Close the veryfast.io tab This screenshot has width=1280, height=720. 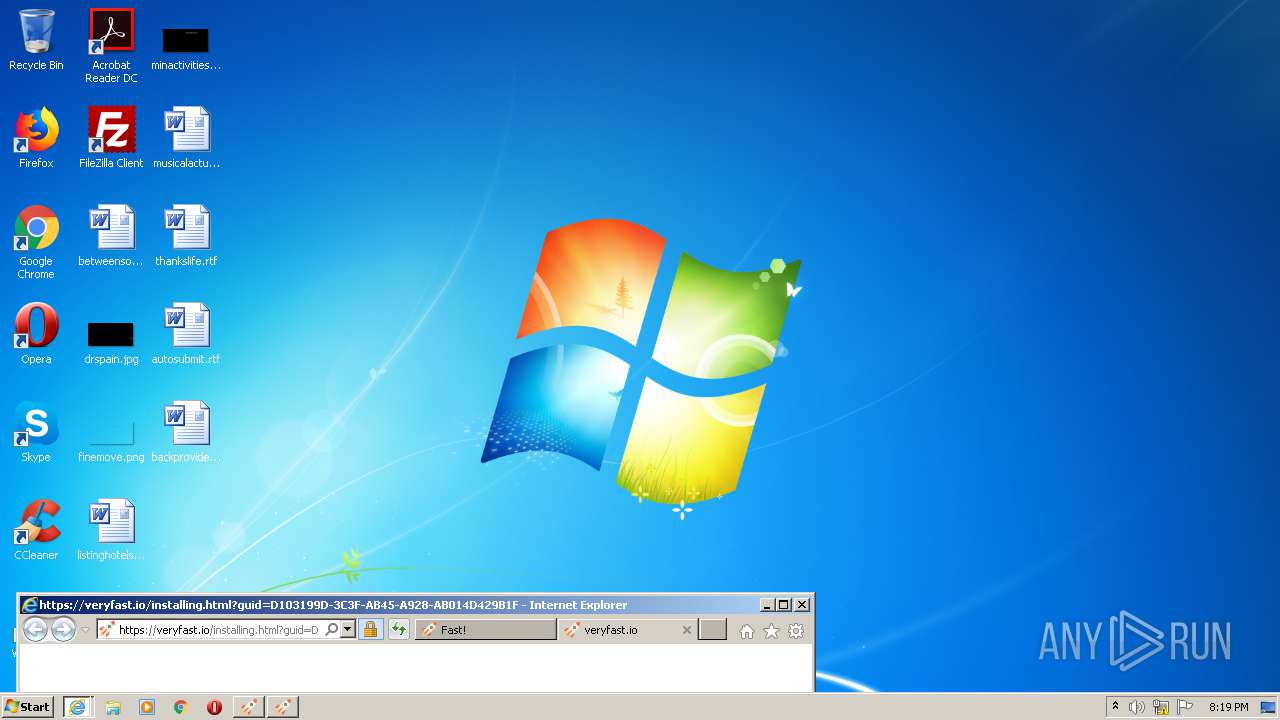point(686,630)
